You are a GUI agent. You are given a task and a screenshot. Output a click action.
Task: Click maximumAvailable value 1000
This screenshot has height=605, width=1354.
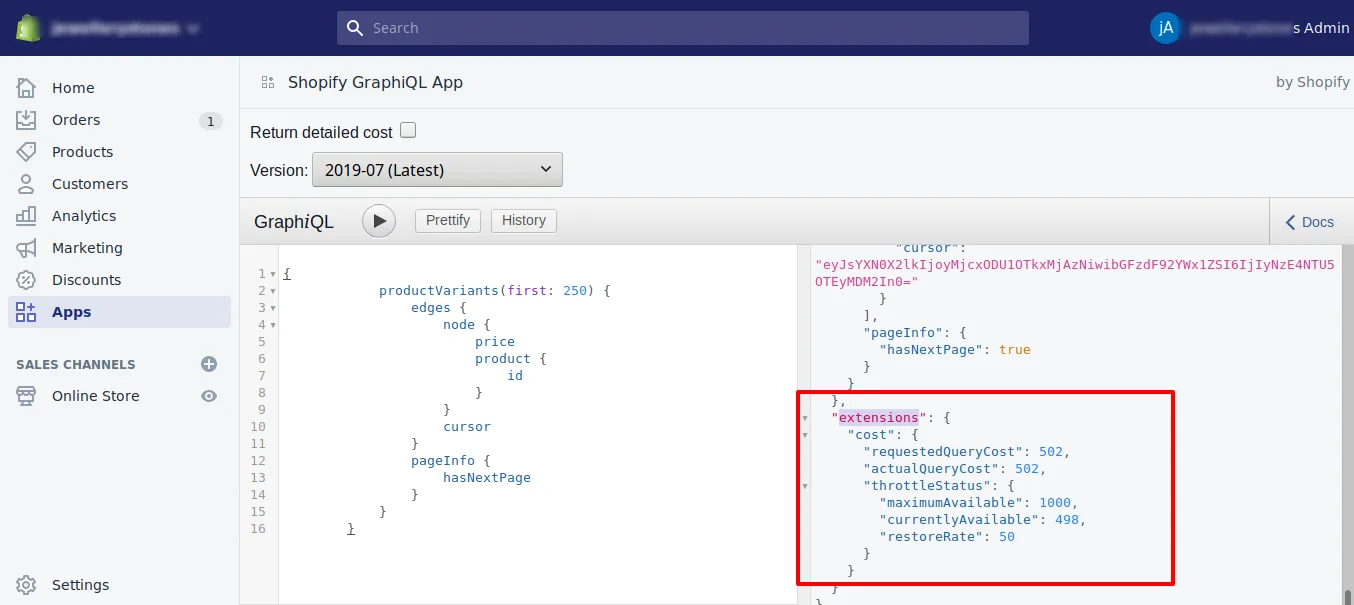click(1055, 503)
